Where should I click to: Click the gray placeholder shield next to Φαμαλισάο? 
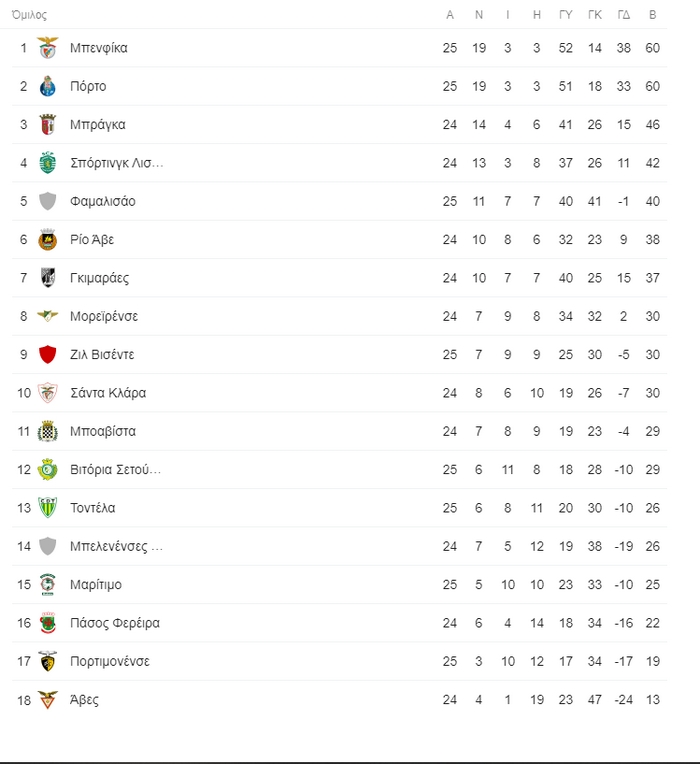point(47,201)
